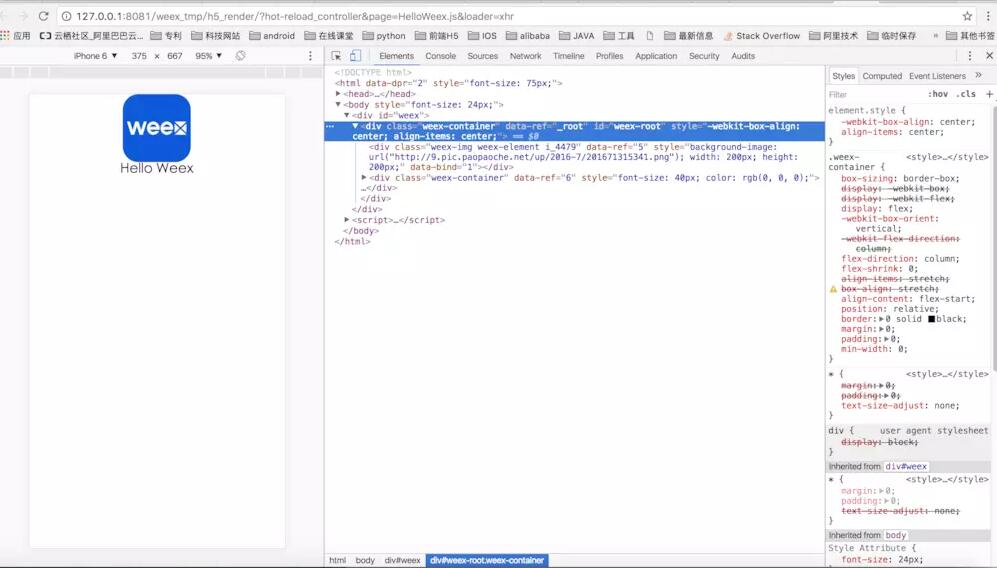Open the Chrome main menu

pos(988,16)
